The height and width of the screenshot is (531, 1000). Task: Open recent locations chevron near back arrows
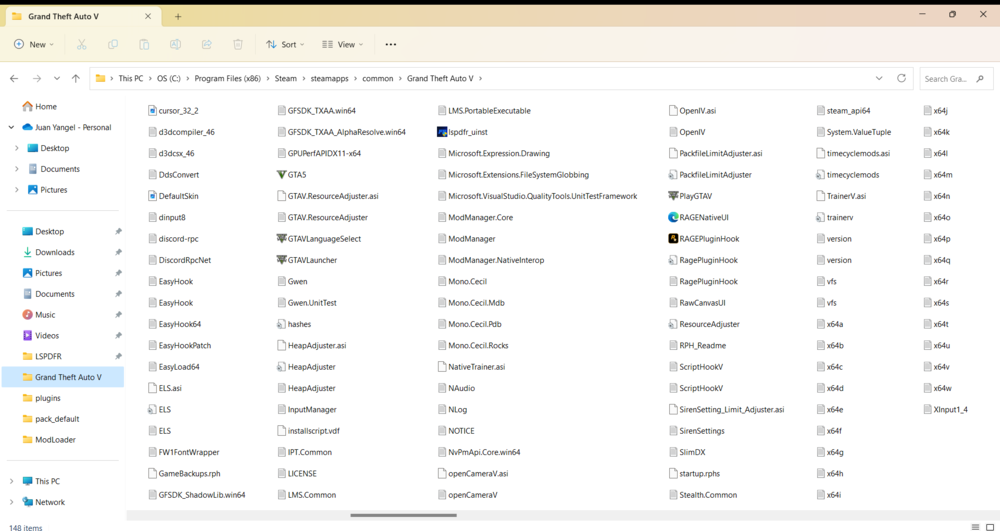pos(57,78)
